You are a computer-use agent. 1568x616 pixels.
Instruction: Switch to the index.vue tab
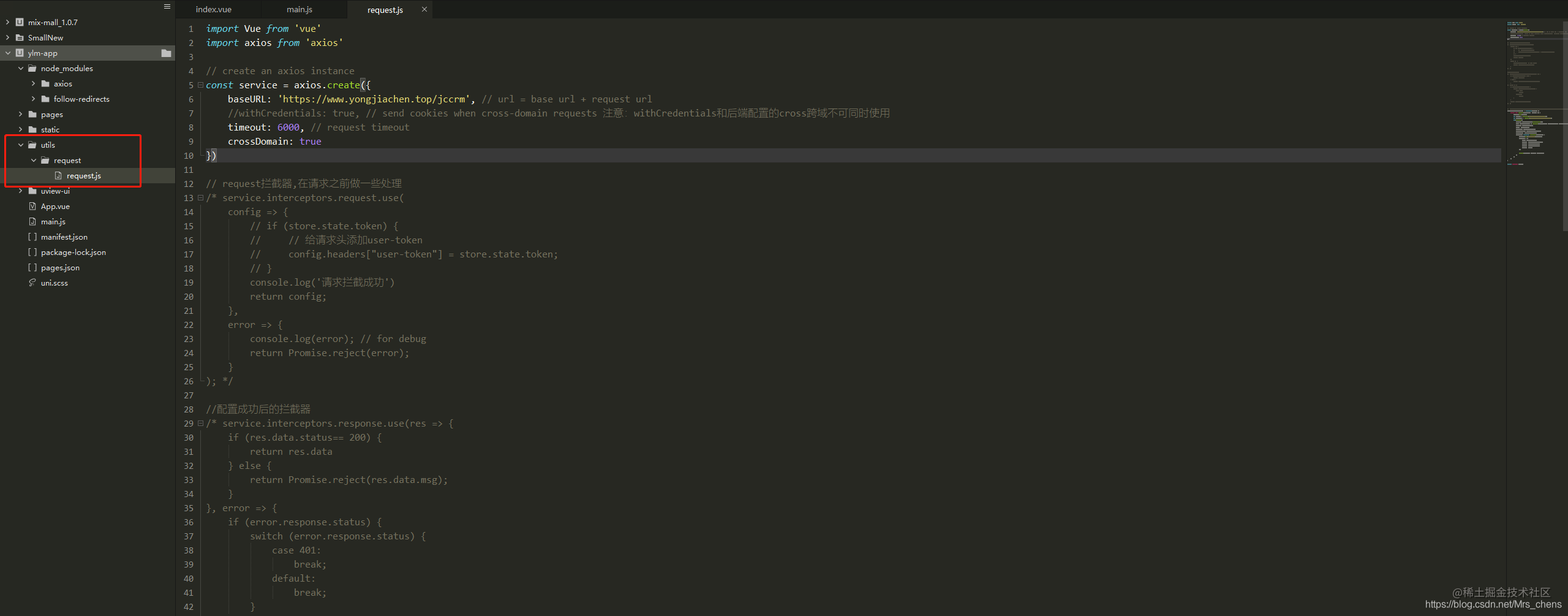[214, 9]
